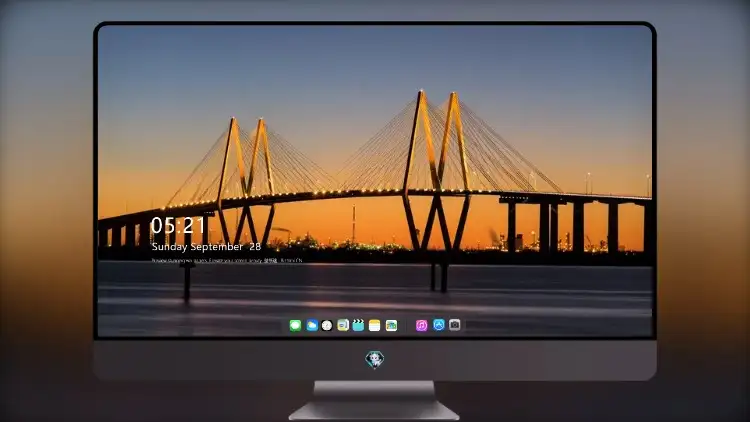Open the green Messages app in dock
The image size is (750, 422).
point(295,325)
